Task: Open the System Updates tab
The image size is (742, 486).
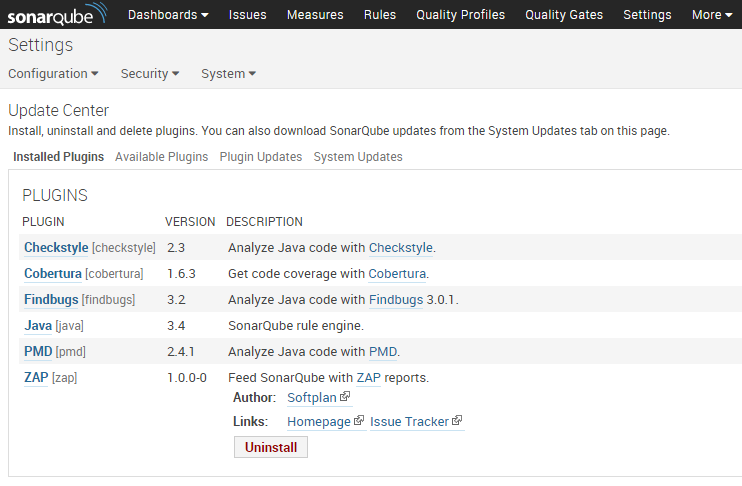Action: coord(358,157)
